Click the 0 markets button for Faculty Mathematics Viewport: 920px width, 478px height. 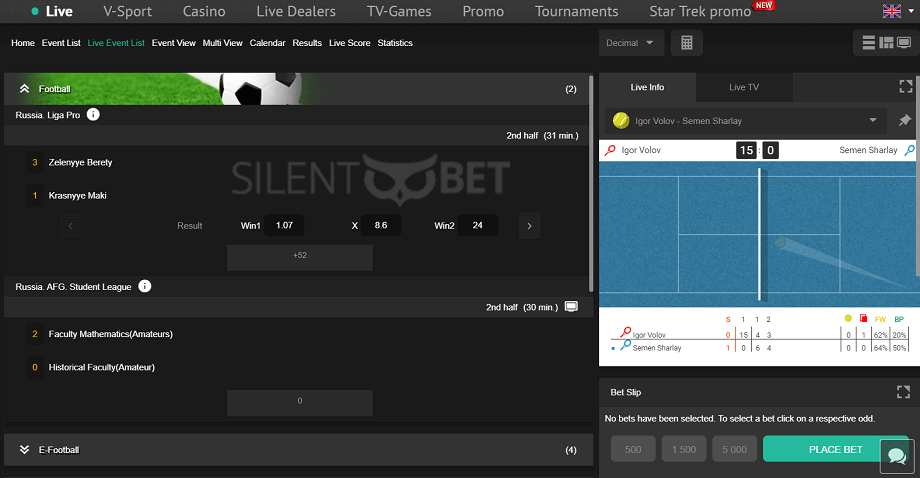point(300,403)
